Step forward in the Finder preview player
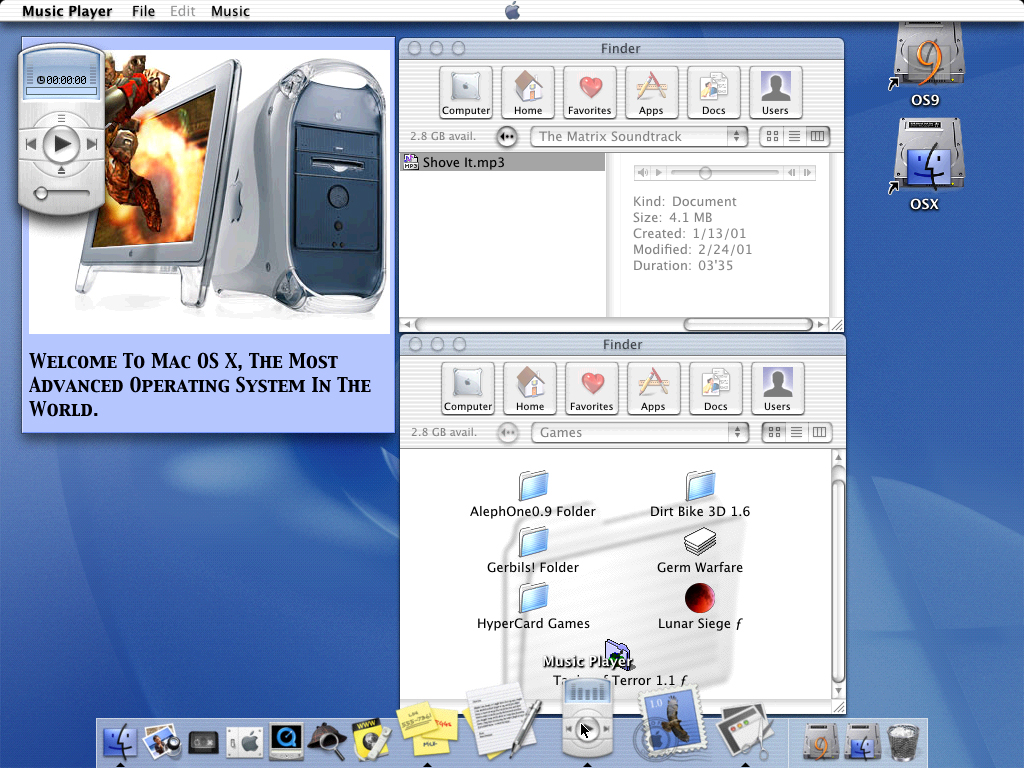Image resolution: width=1024 pixels, height=768 pixels. (808, 172)
